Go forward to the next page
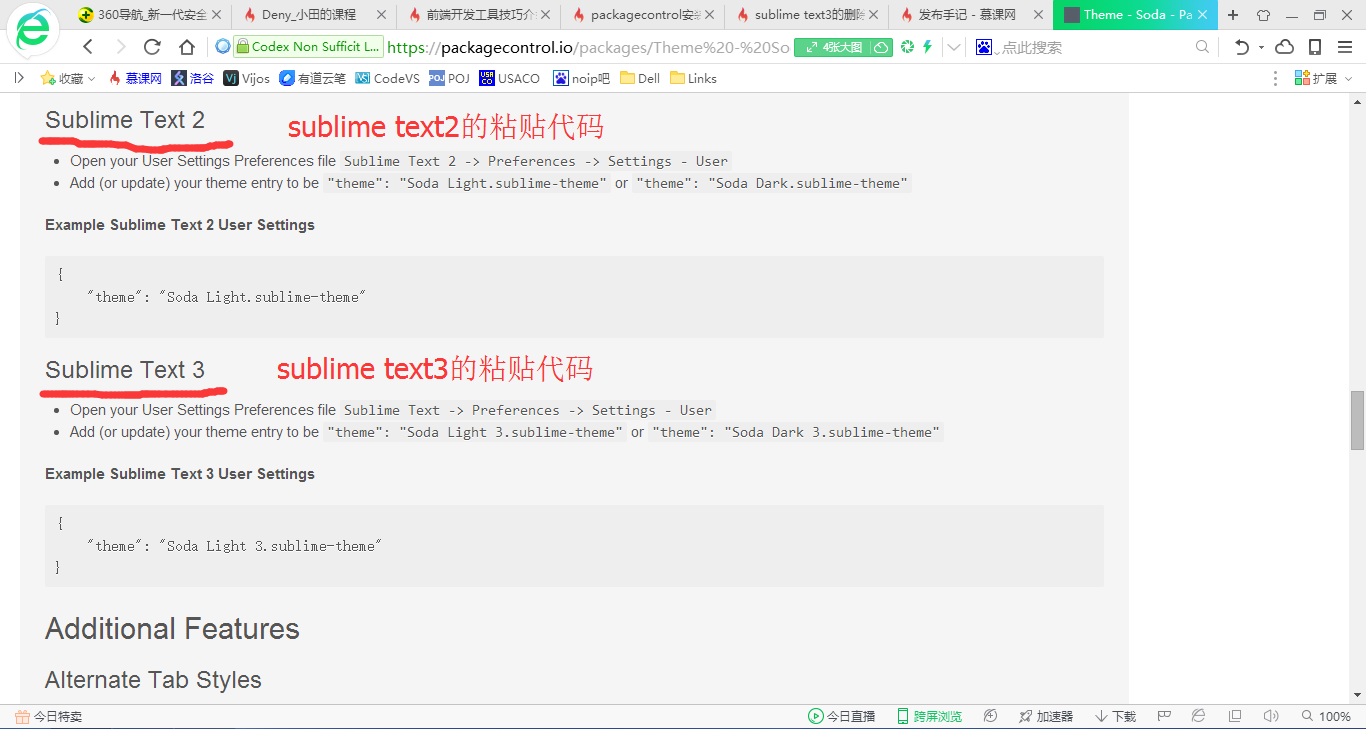This screenshot has width=1366, height=729. (121, 47)
